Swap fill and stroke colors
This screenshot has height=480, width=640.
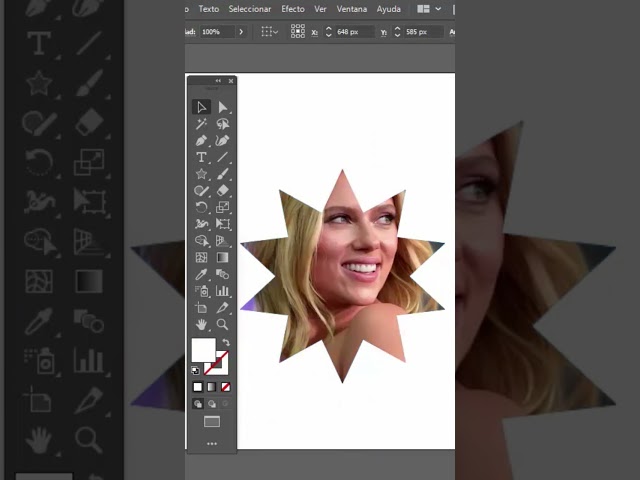pyautogui.click(x=226, y=342)
